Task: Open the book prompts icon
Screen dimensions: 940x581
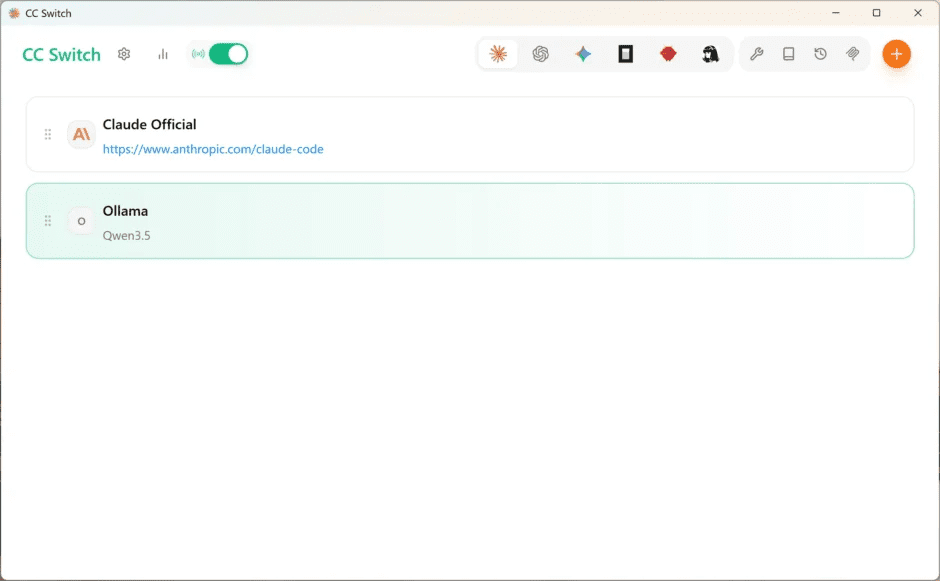Action: [789, 54]
